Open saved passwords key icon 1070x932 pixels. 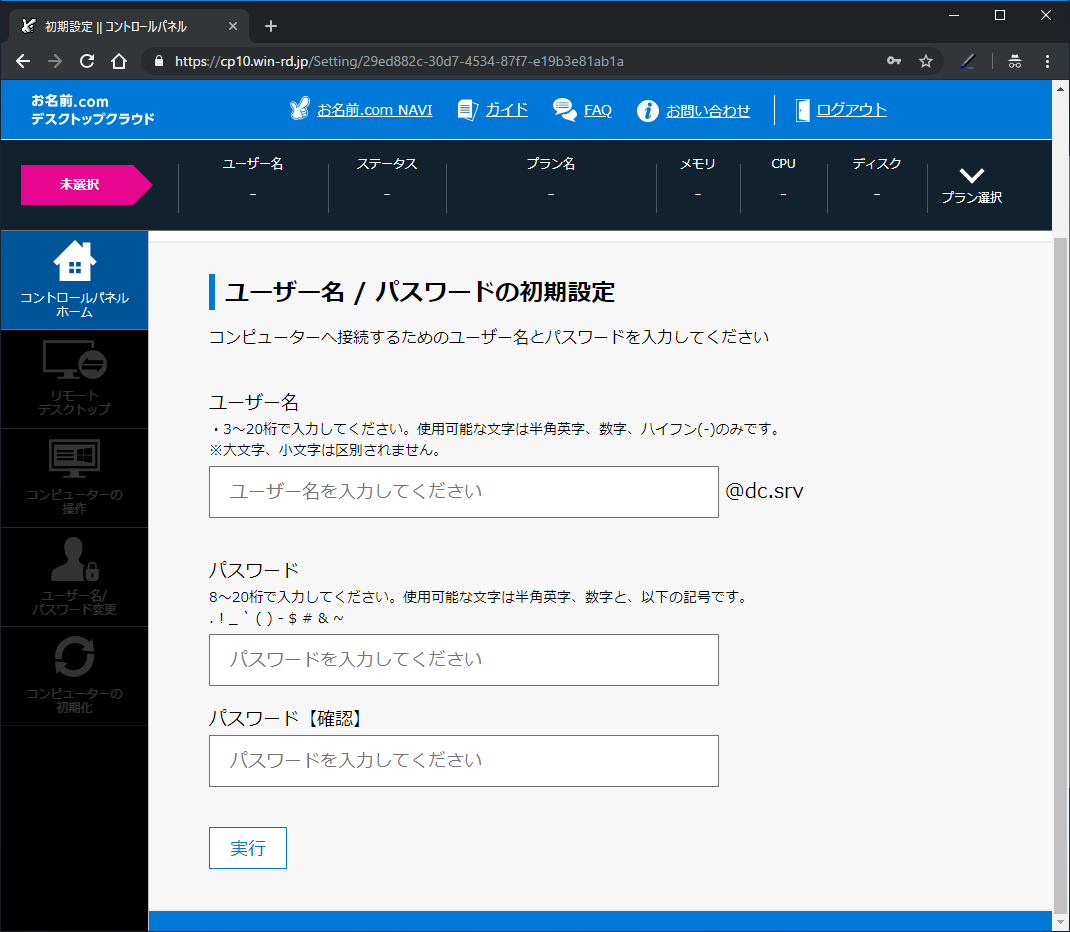[893, 61]
